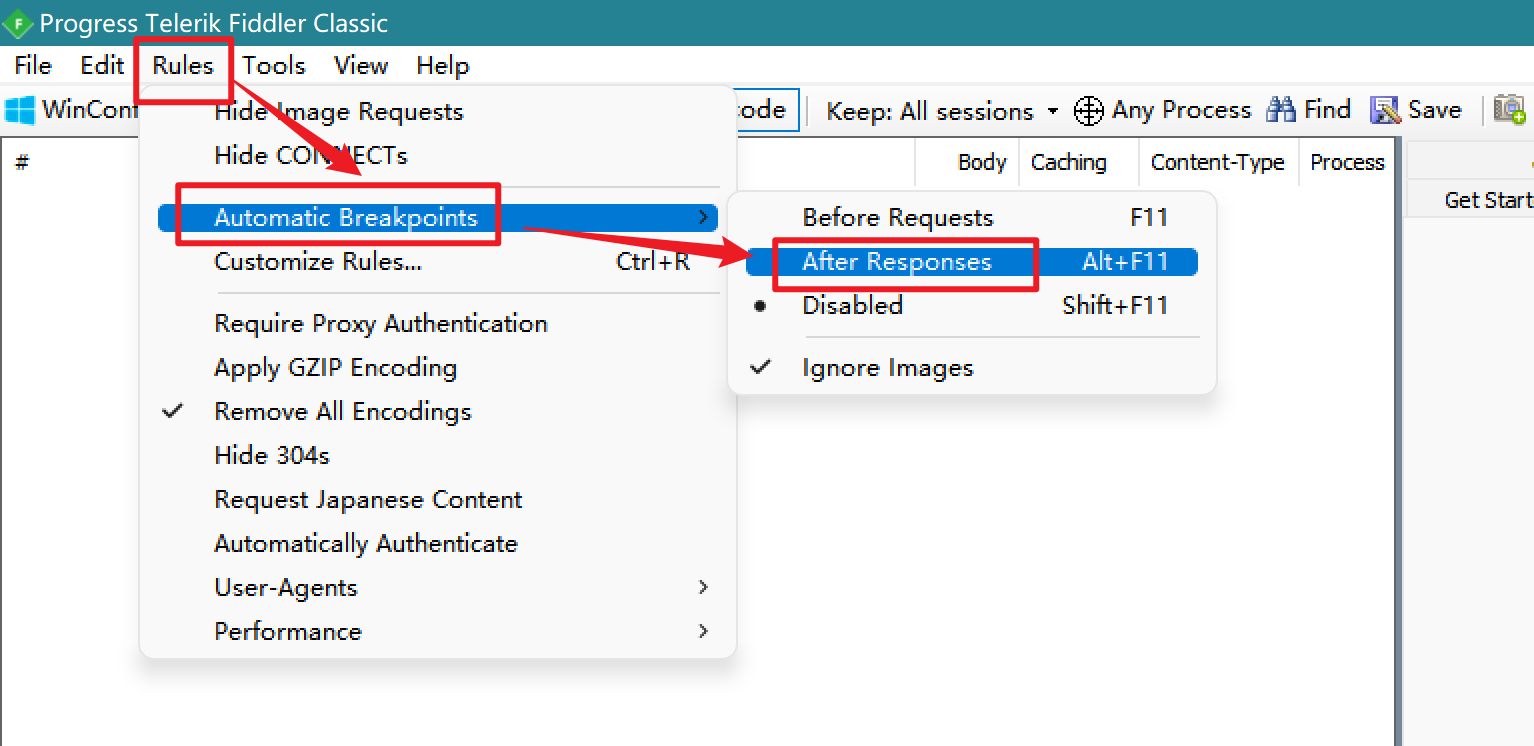Expand the Automatic Breakpoints submenu
Viewport: 1534px width, 746px height.
coord(438,217)
